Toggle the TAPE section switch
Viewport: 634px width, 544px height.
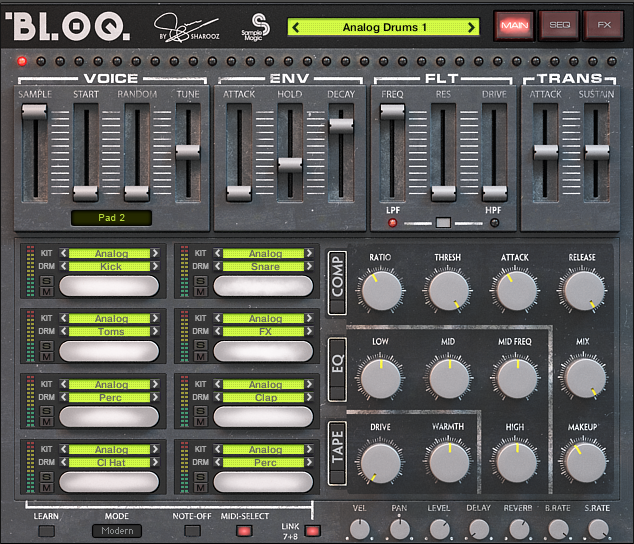click(x=337, y=453)
